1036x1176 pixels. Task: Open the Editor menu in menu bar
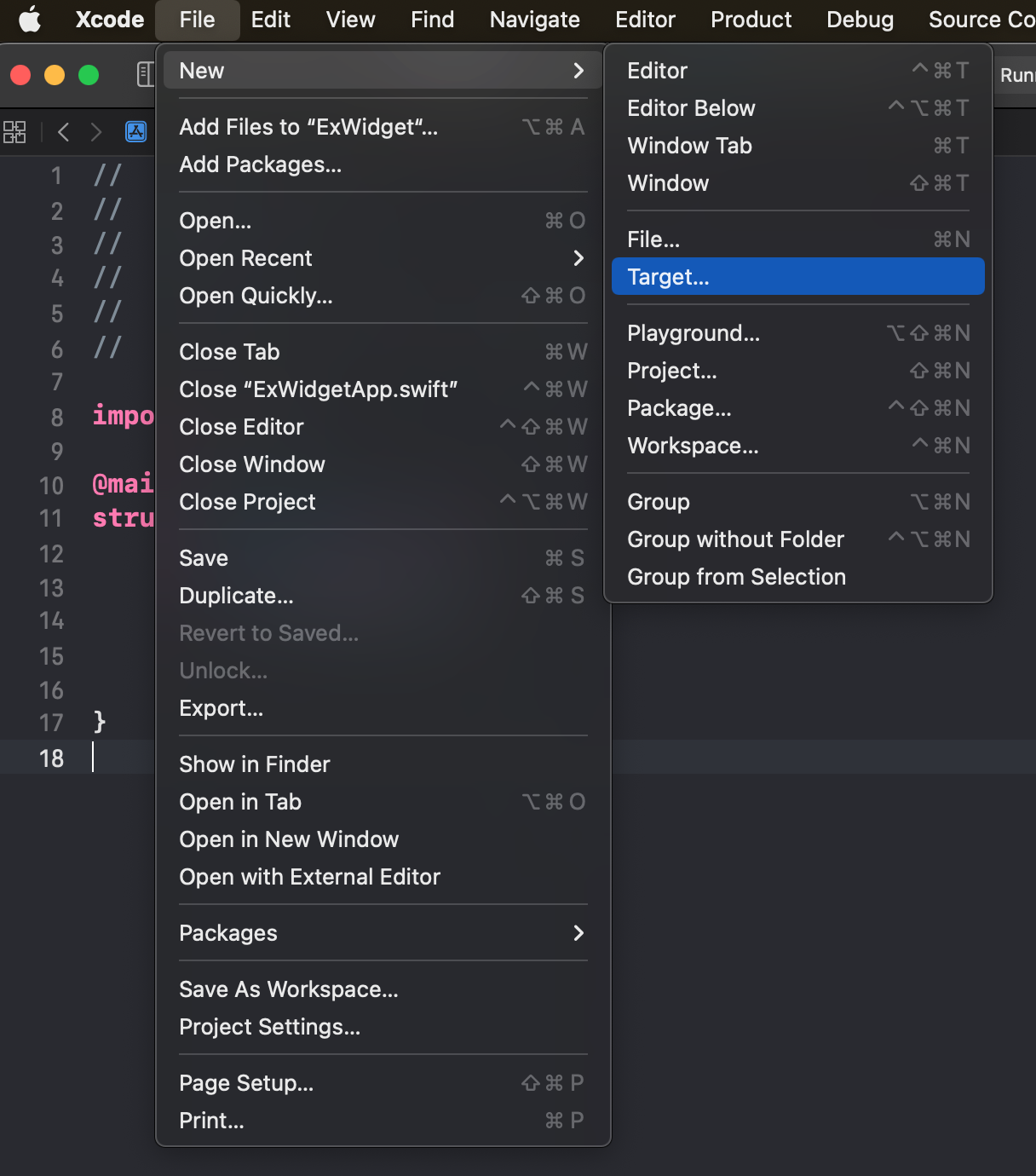click(x=645, y=19)
